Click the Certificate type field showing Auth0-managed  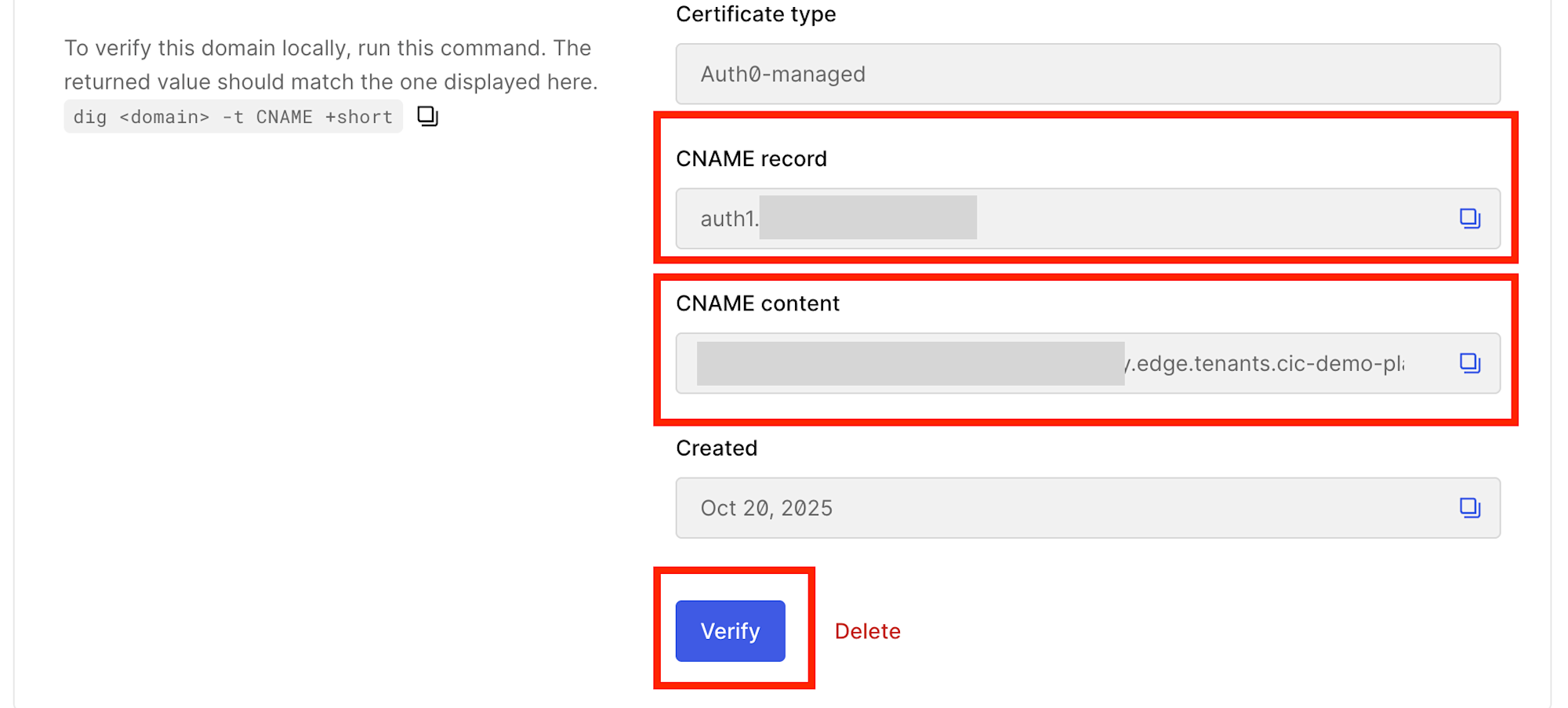click(1087, 74)
